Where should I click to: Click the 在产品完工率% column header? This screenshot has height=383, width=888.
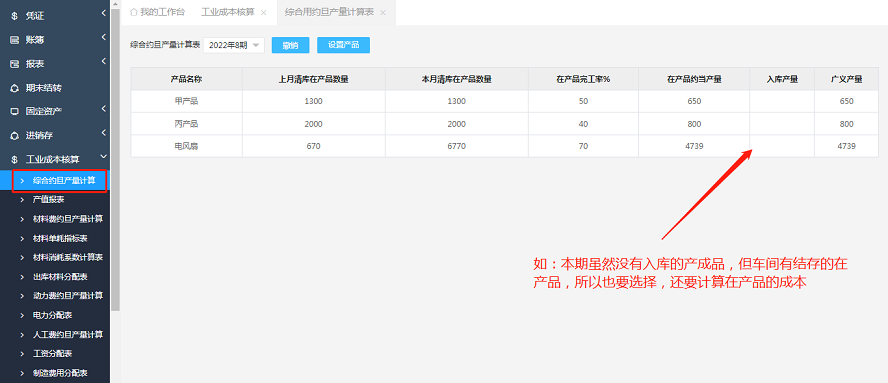tap(583, 79)
